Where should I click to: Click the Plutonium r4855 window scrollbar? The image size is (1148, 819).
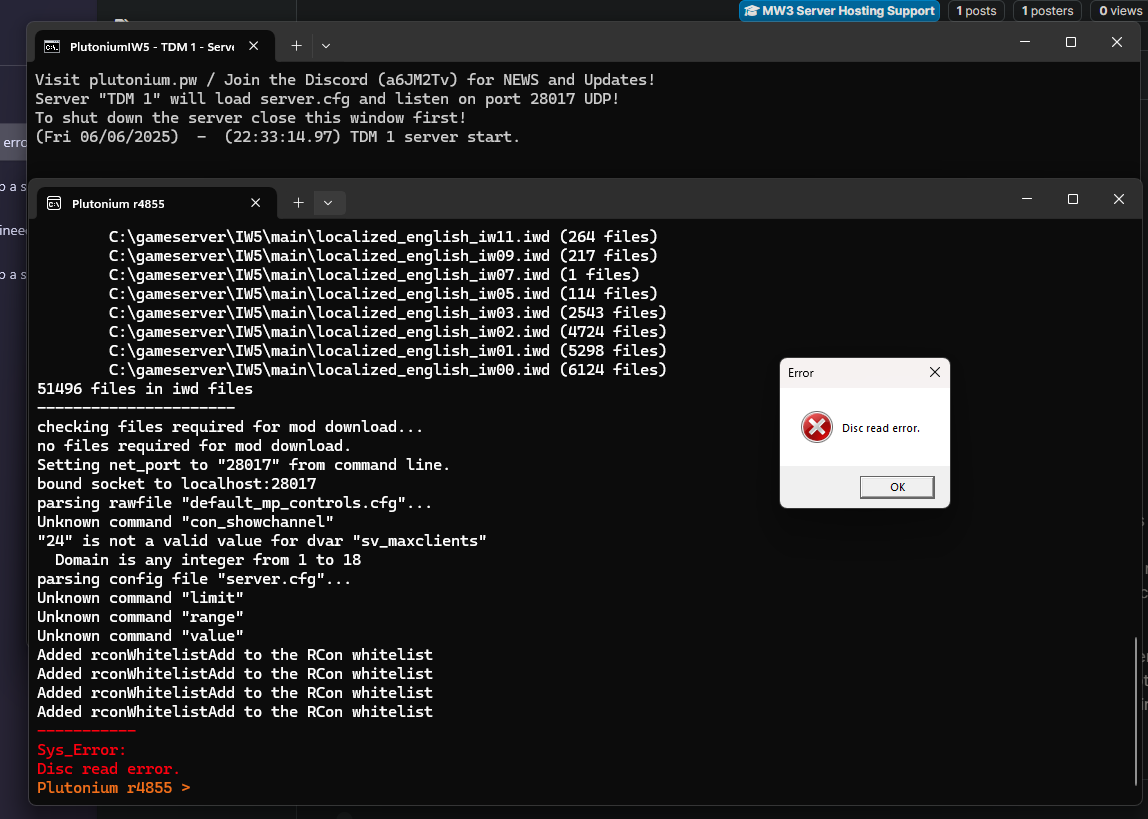[x=1136, y=711]
